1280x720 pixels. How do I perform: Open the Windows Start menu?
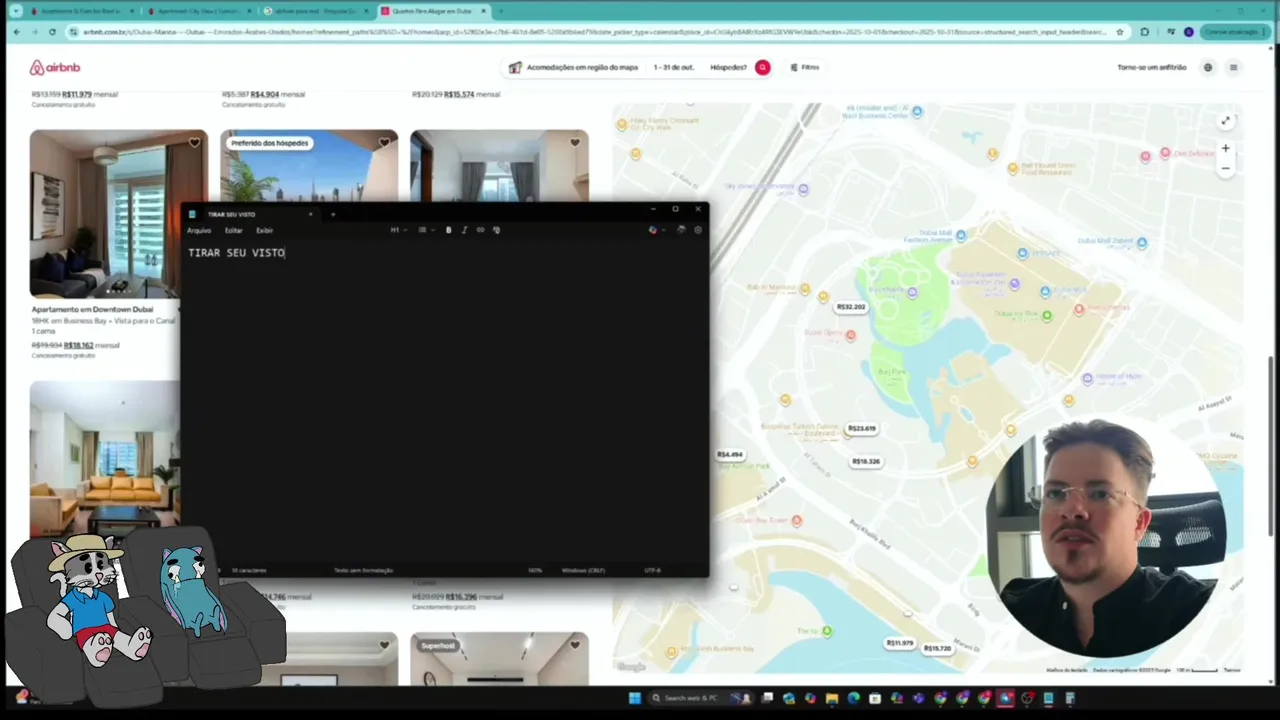(x=634, y=698)
